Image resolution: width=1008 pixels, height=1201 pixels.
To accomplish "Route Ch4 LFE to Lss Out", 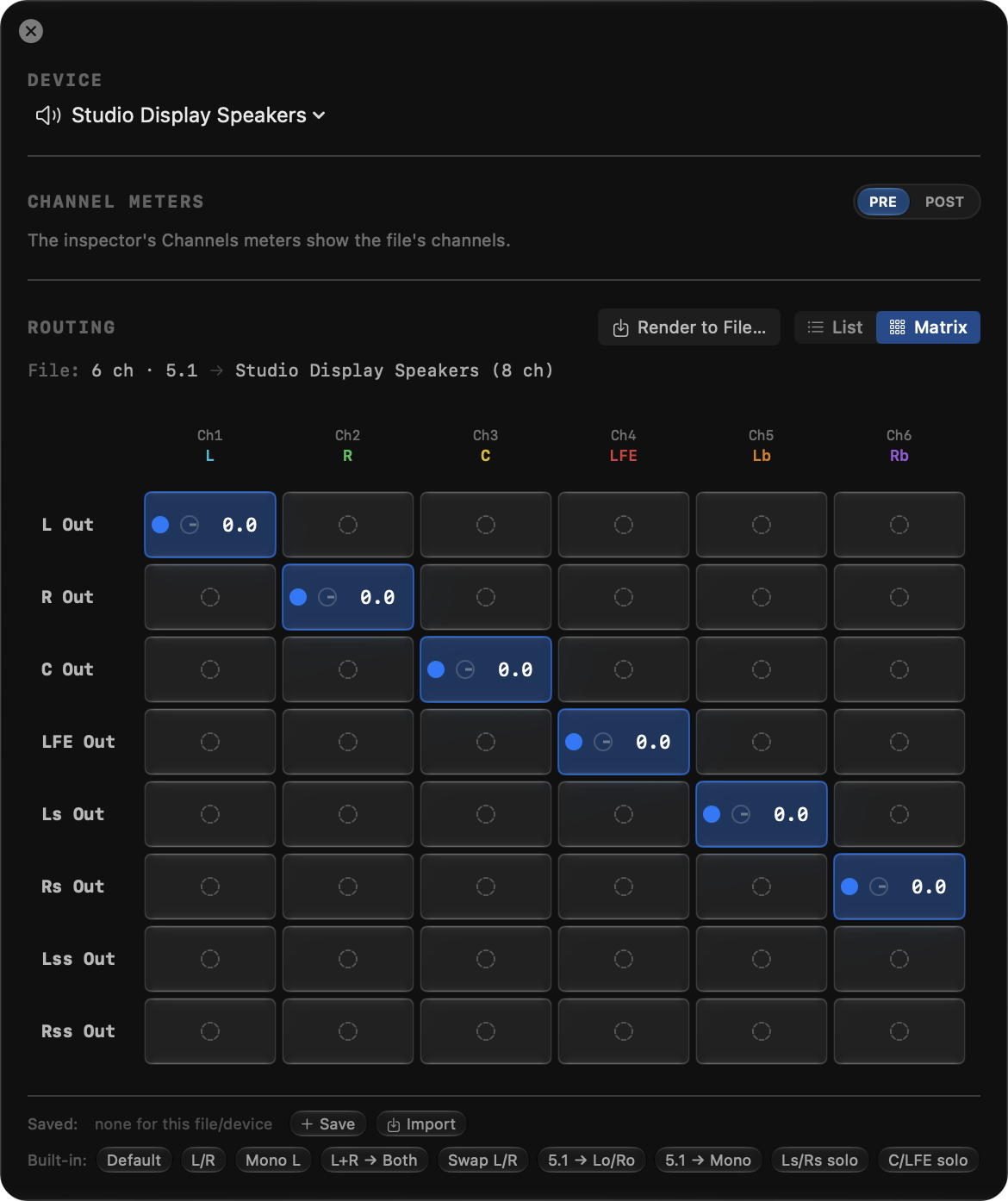I will [x=624, y=959].
